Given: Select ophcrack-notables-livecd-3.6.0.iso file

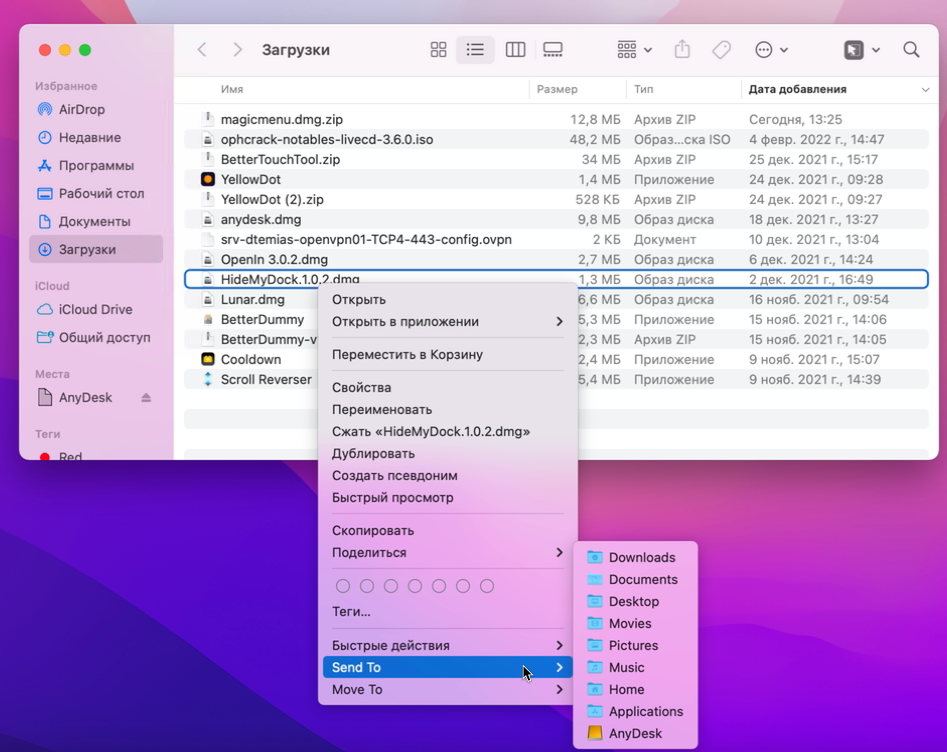Looking at the screenshot, I should click(556, 140).
